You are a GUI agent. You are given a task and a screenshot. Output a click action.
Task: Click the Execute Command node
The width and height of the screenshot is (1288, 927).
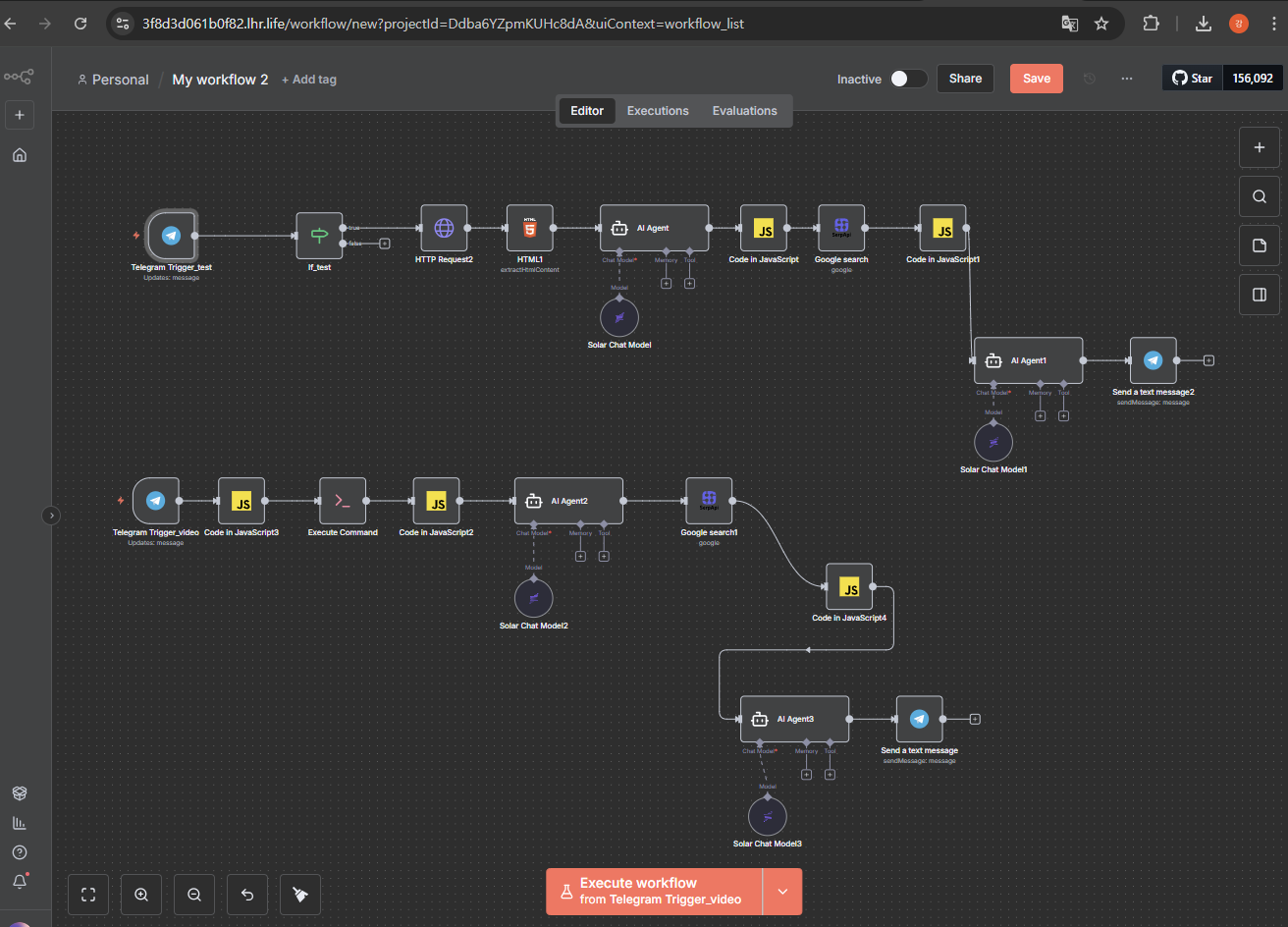point(343,501)
